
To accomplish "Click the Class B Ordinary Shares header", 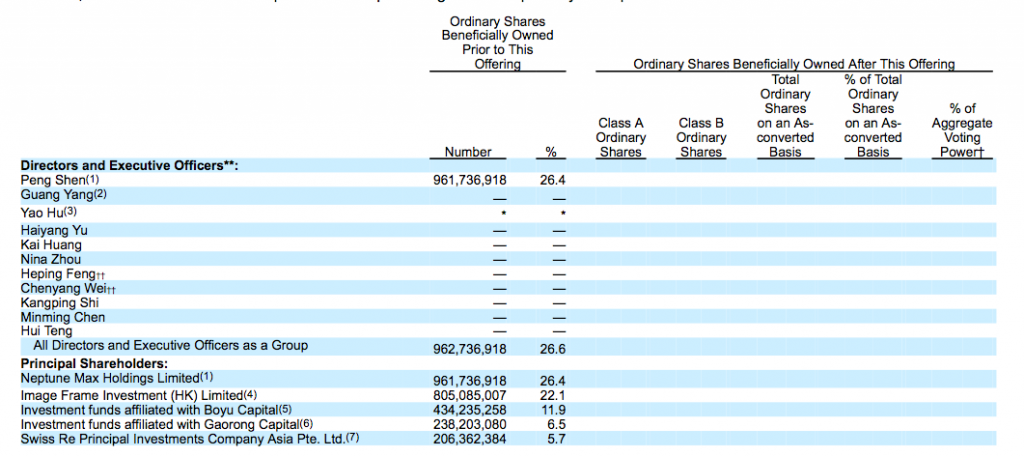I will click(701, 138).
